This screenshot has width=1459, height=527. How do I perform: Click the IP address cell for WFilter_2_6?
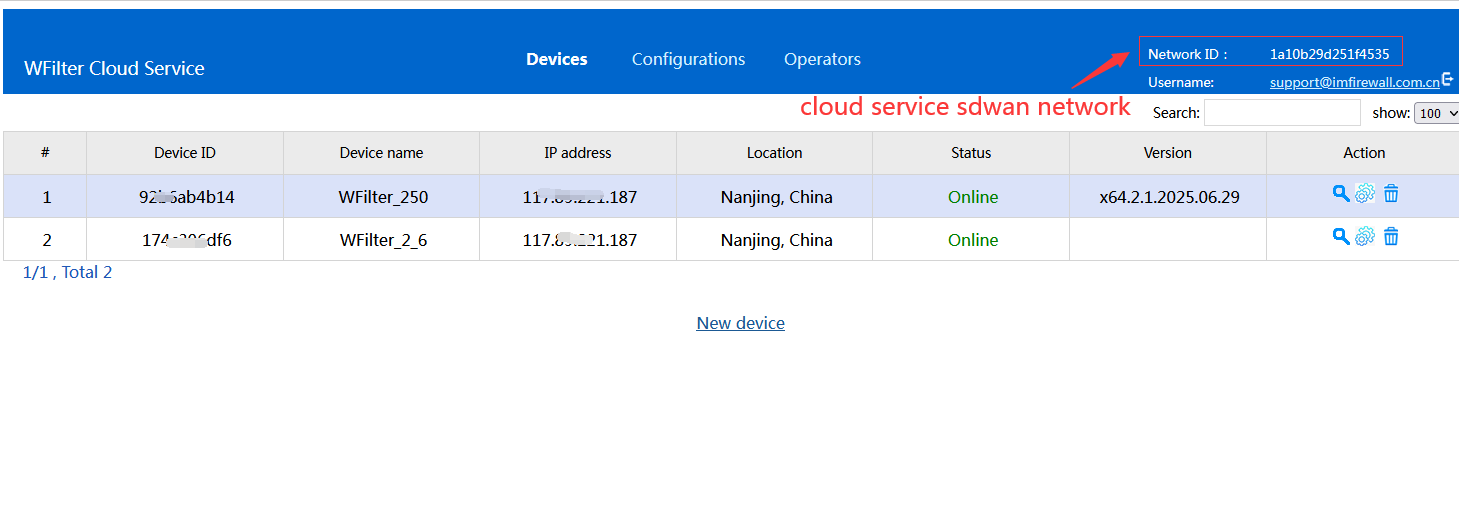pos(579,240)
